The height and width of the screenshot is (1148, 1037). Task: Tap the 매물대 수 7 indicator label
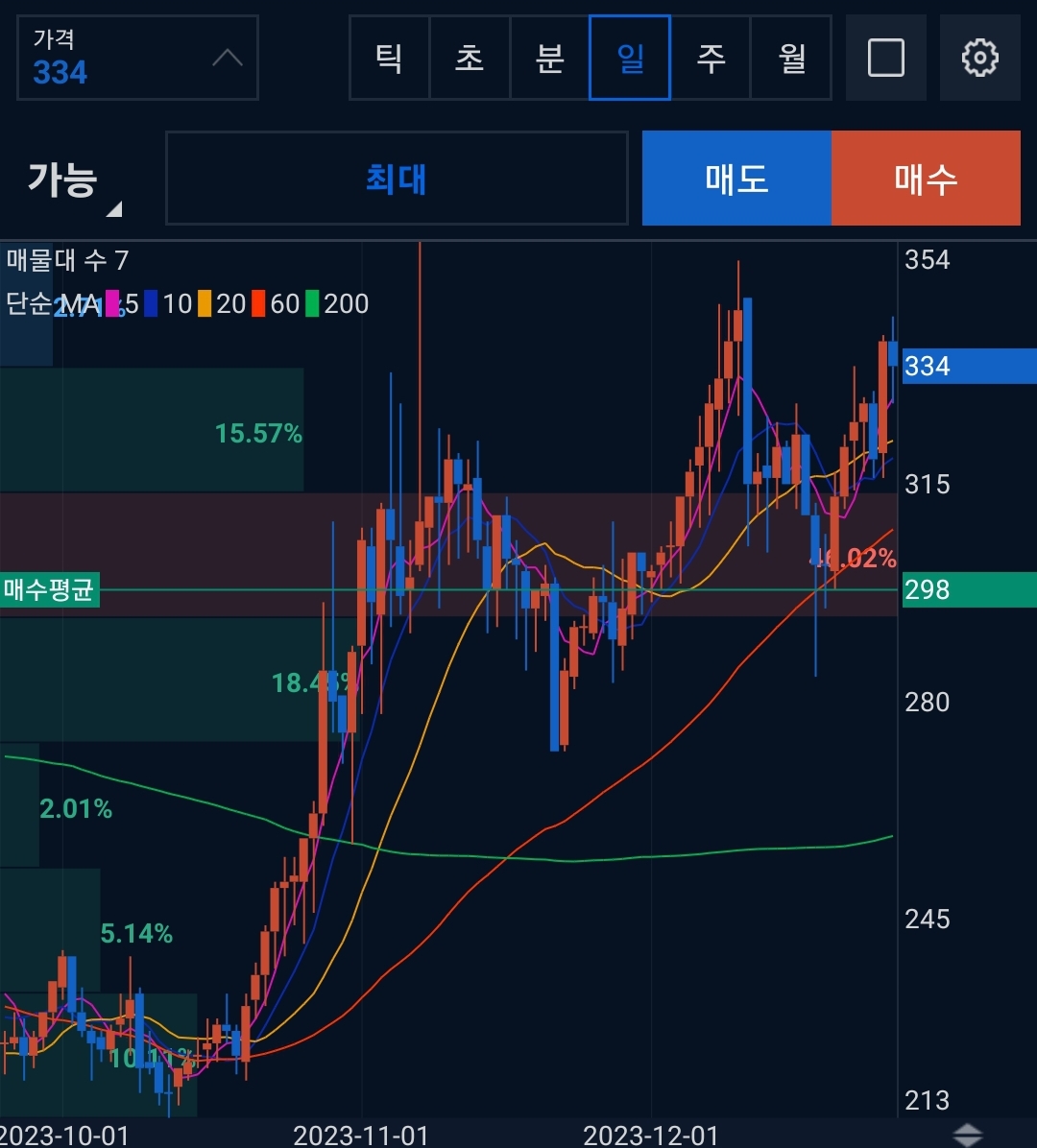pos(67,260)
